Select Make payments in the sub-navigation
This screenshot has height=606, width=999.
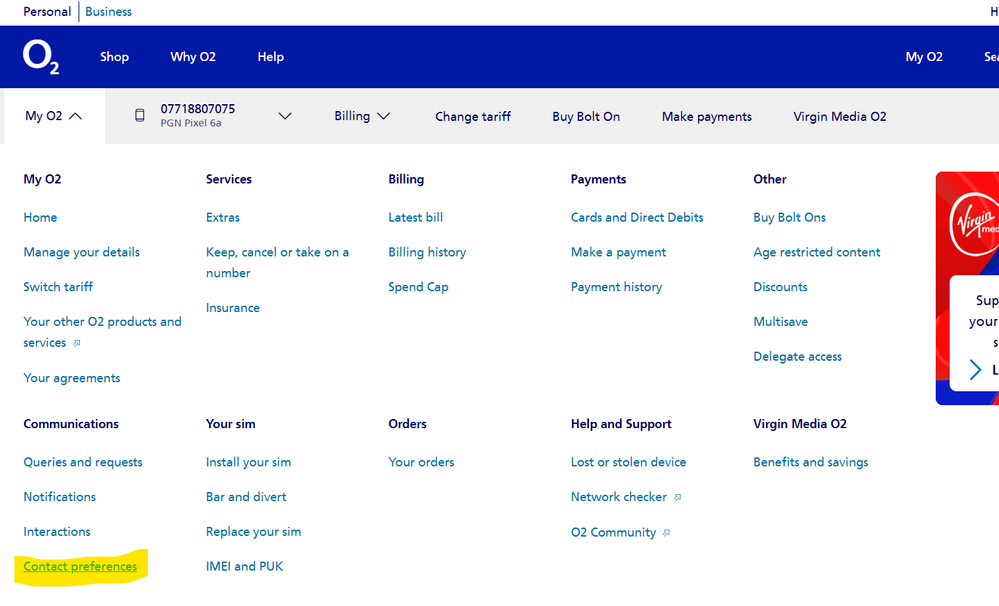pos(707,117)
